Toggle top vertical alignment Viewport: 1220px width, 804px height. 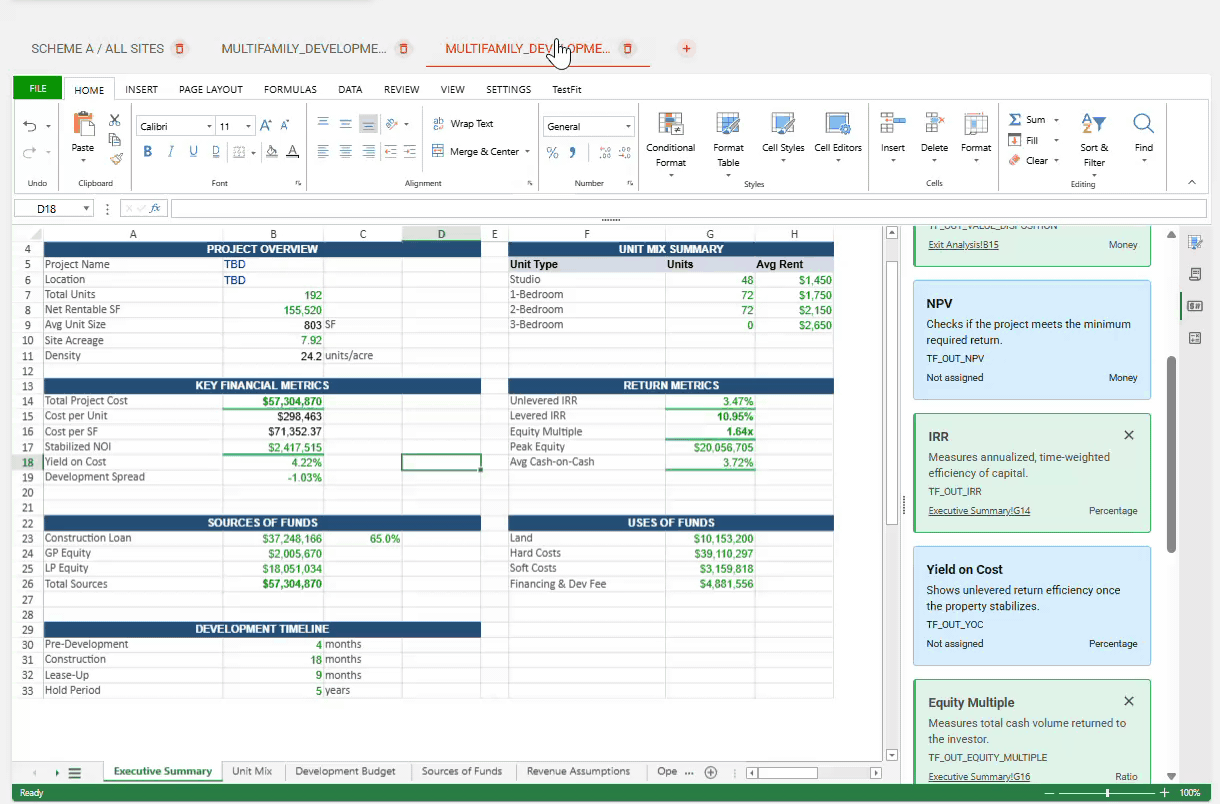click(323, 124)
